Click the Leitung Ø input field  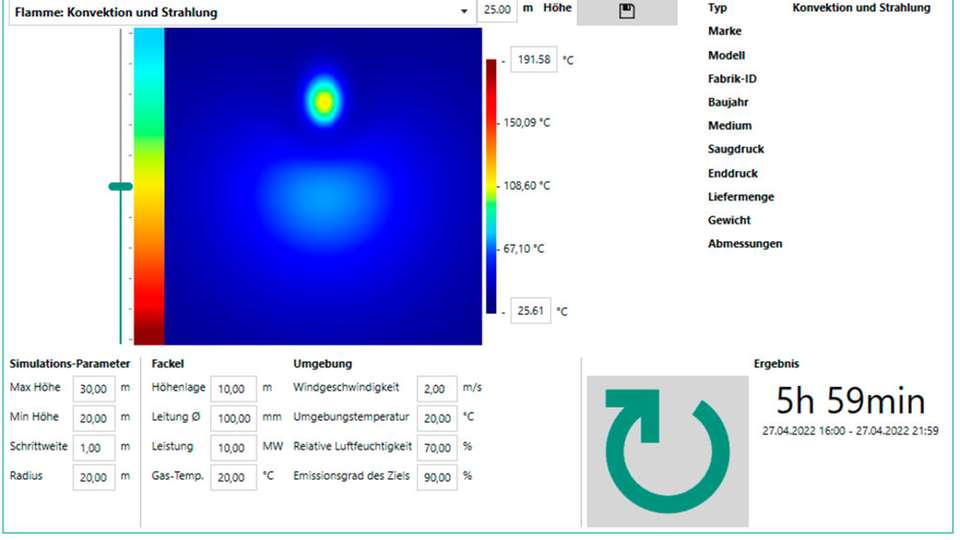pyautogui.click(x=233, y=418)
